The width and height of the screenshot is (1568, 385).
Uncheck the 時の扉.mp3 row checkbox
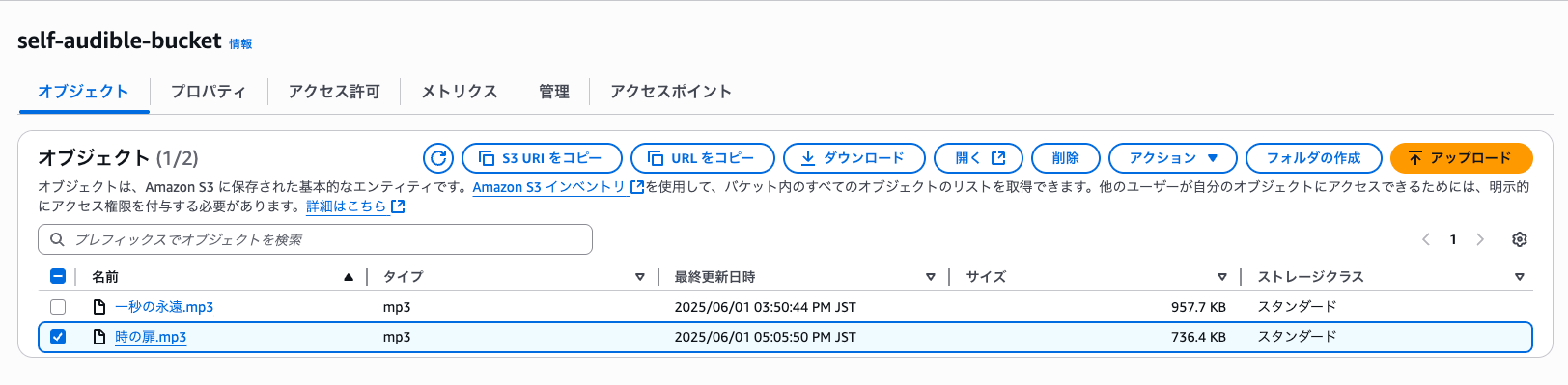58,337
